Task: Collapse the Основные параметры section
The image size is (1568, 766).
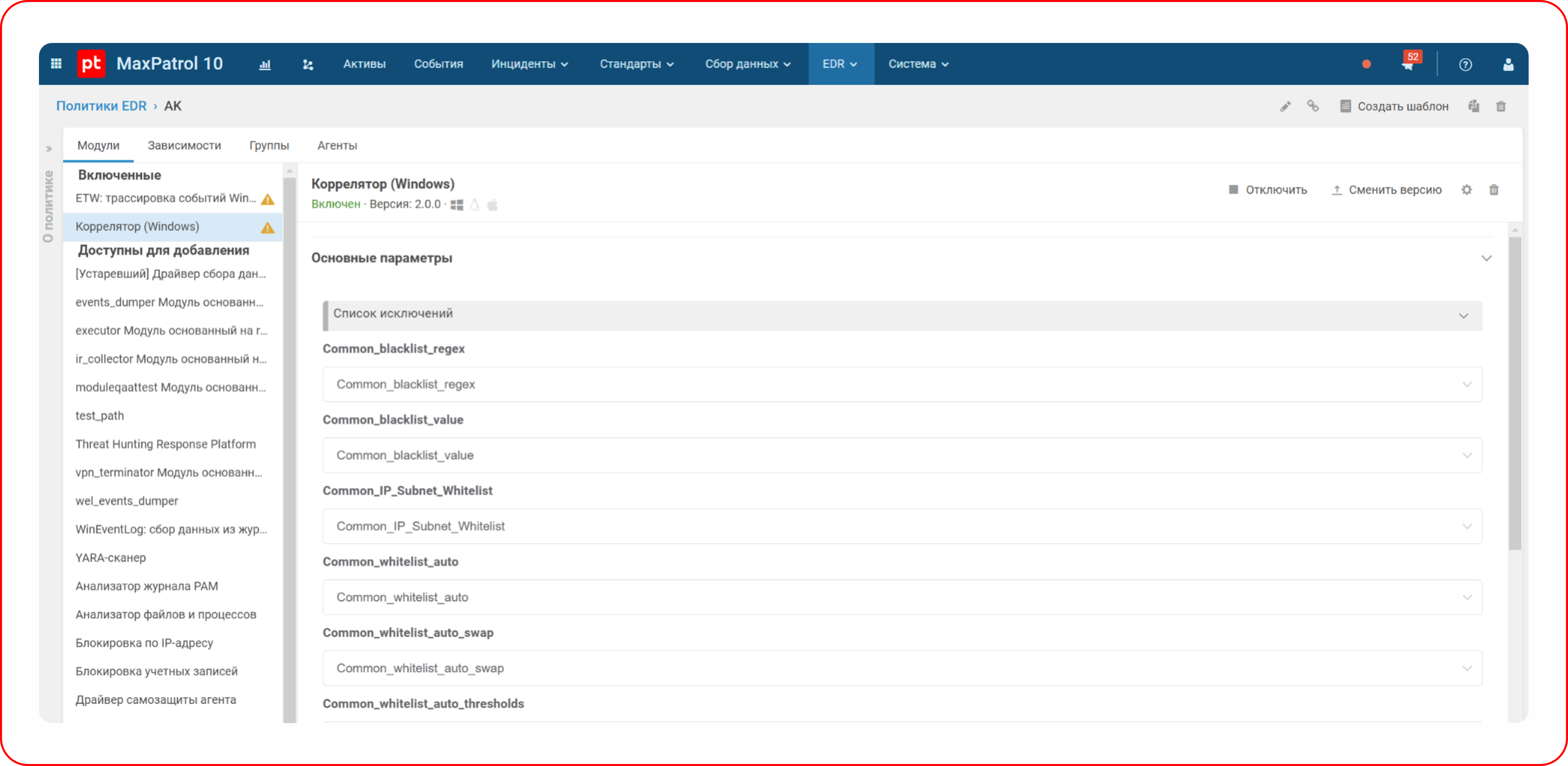Action: 1486,258
